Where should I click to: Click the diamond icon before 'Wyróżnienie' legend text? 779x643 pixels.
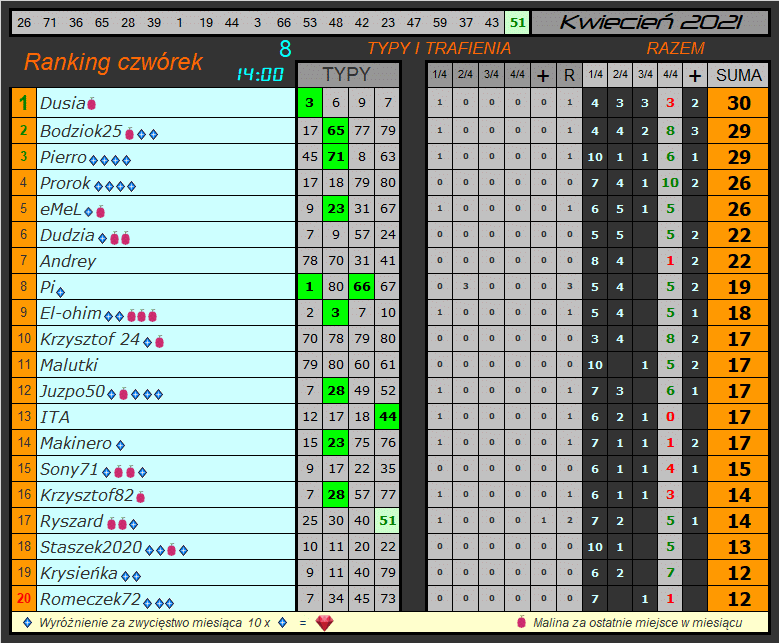point(28,622)
